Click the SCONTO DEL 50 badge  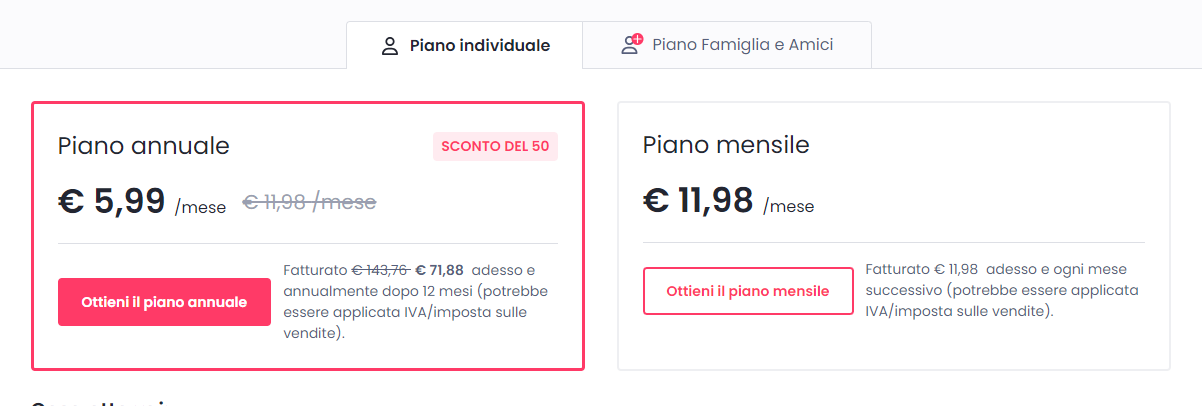coord(495,147)
